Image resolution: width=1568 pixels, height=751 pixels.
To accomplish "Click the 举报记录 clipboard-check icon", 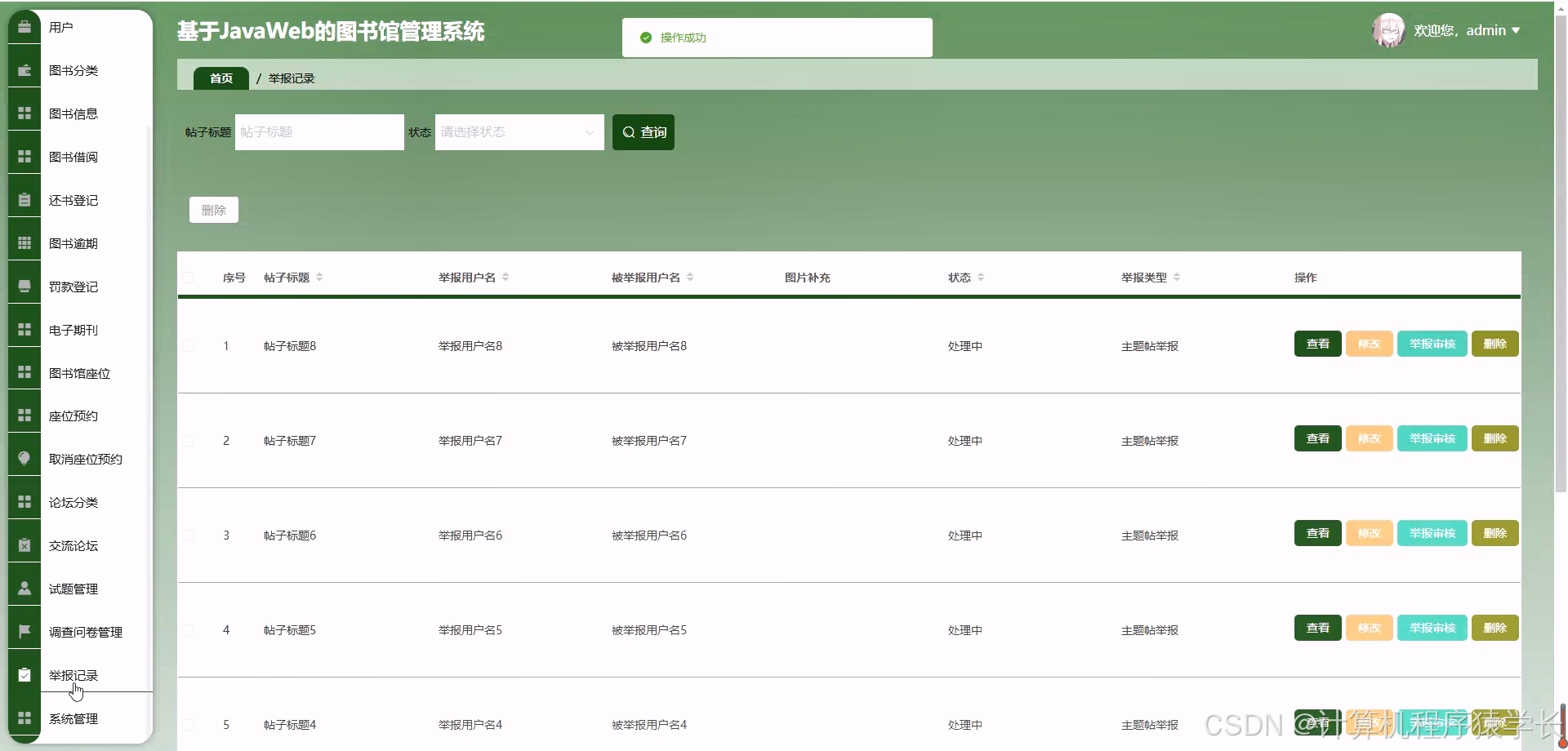I will click(x=24, y=675).
